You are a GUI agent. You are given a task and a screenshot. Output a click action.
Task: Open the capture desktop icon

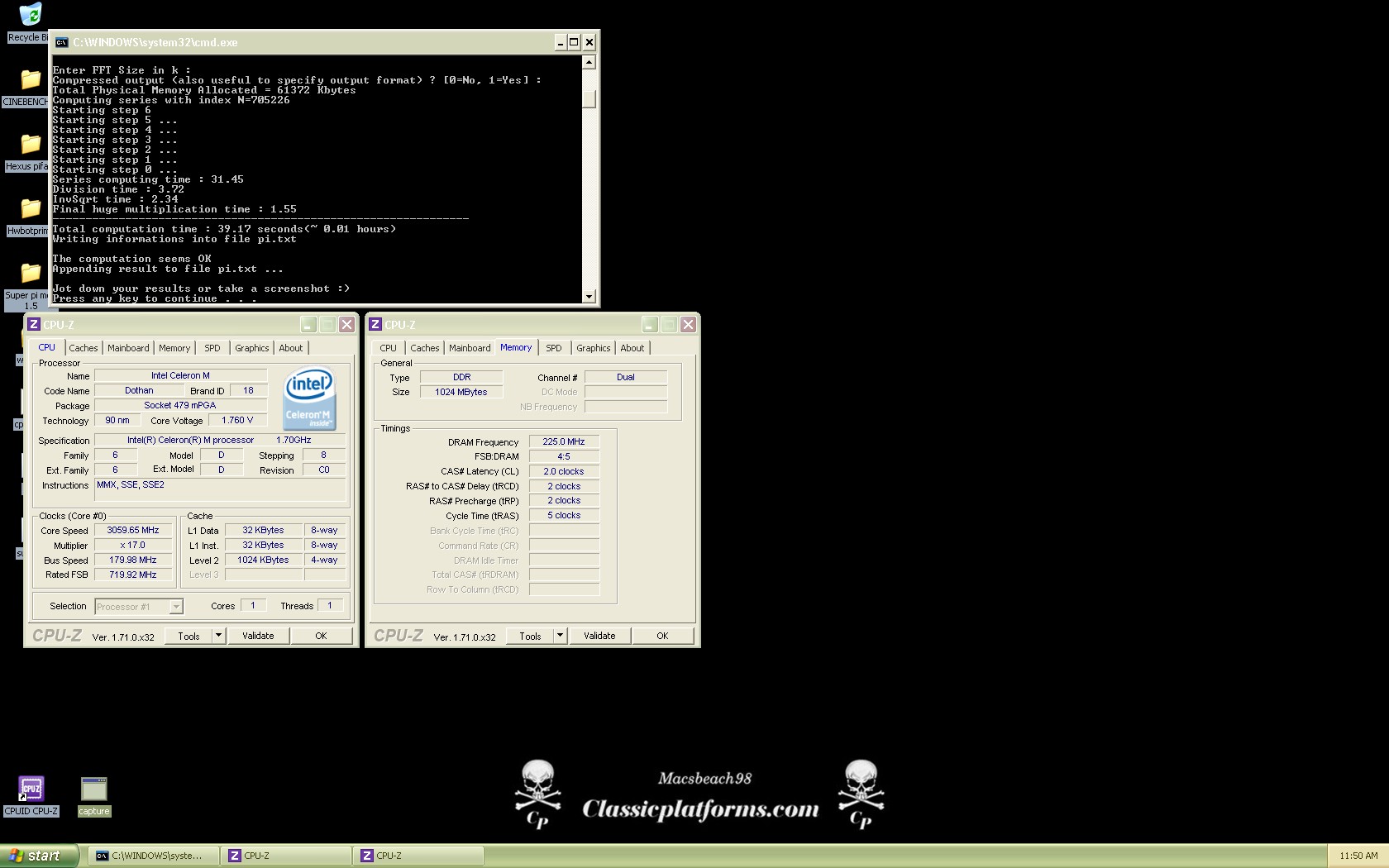click(x=93, y=789)
